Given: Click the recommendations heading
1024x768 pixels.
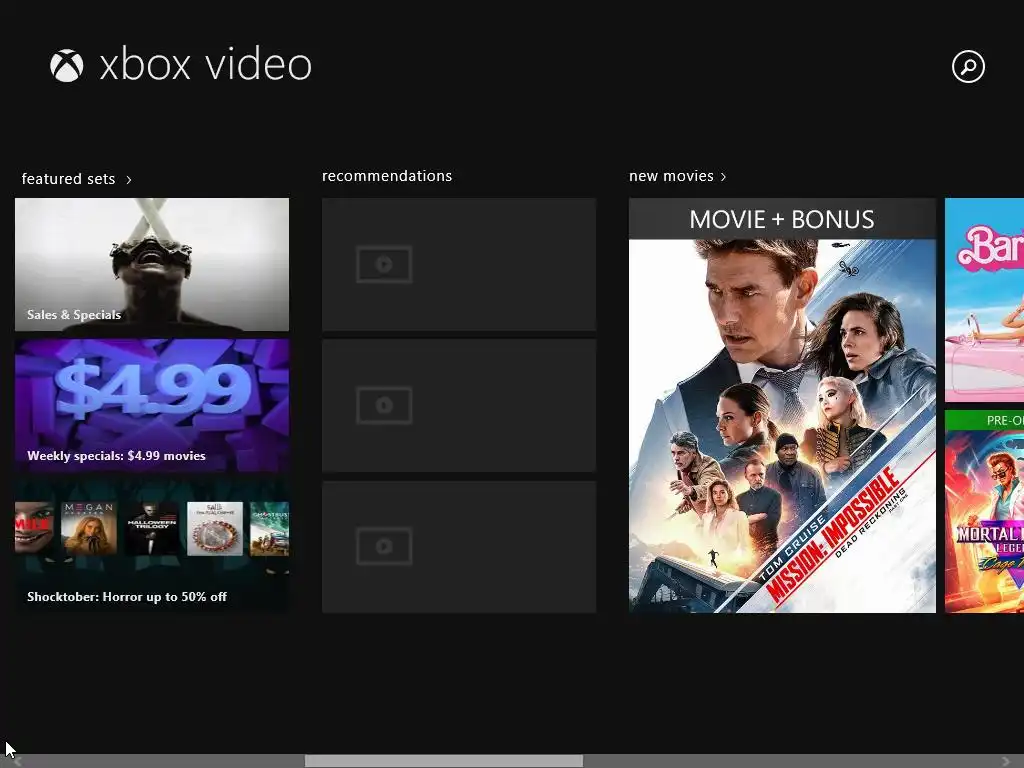Looking at the screenshot, I should tap(387, 176).
